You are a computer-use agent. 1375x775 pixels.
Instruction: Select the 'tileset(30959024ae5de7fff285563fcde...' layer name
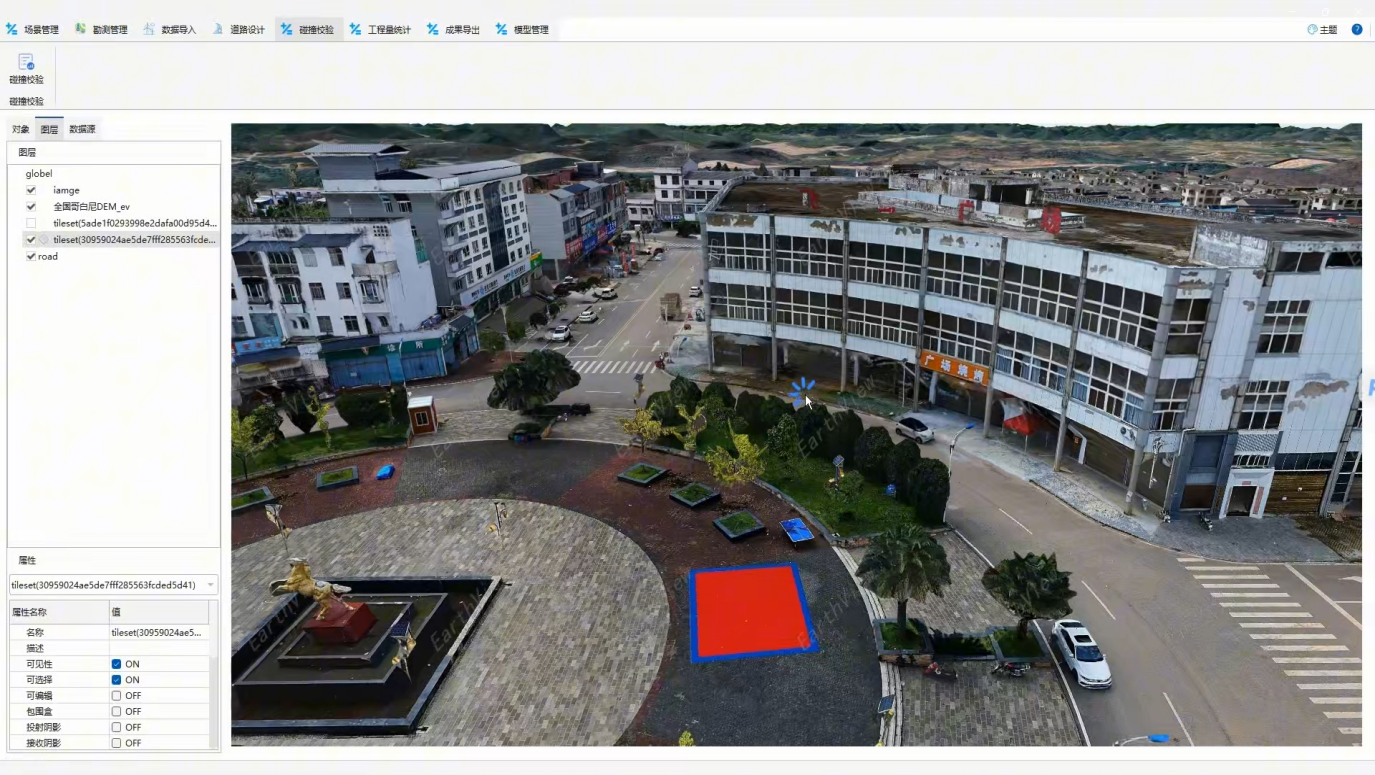[x=135, y=240]
